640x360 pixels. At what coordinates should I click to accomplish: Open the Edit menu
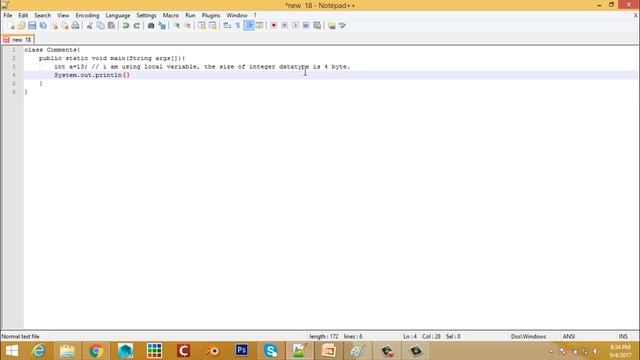pos(23,15)
